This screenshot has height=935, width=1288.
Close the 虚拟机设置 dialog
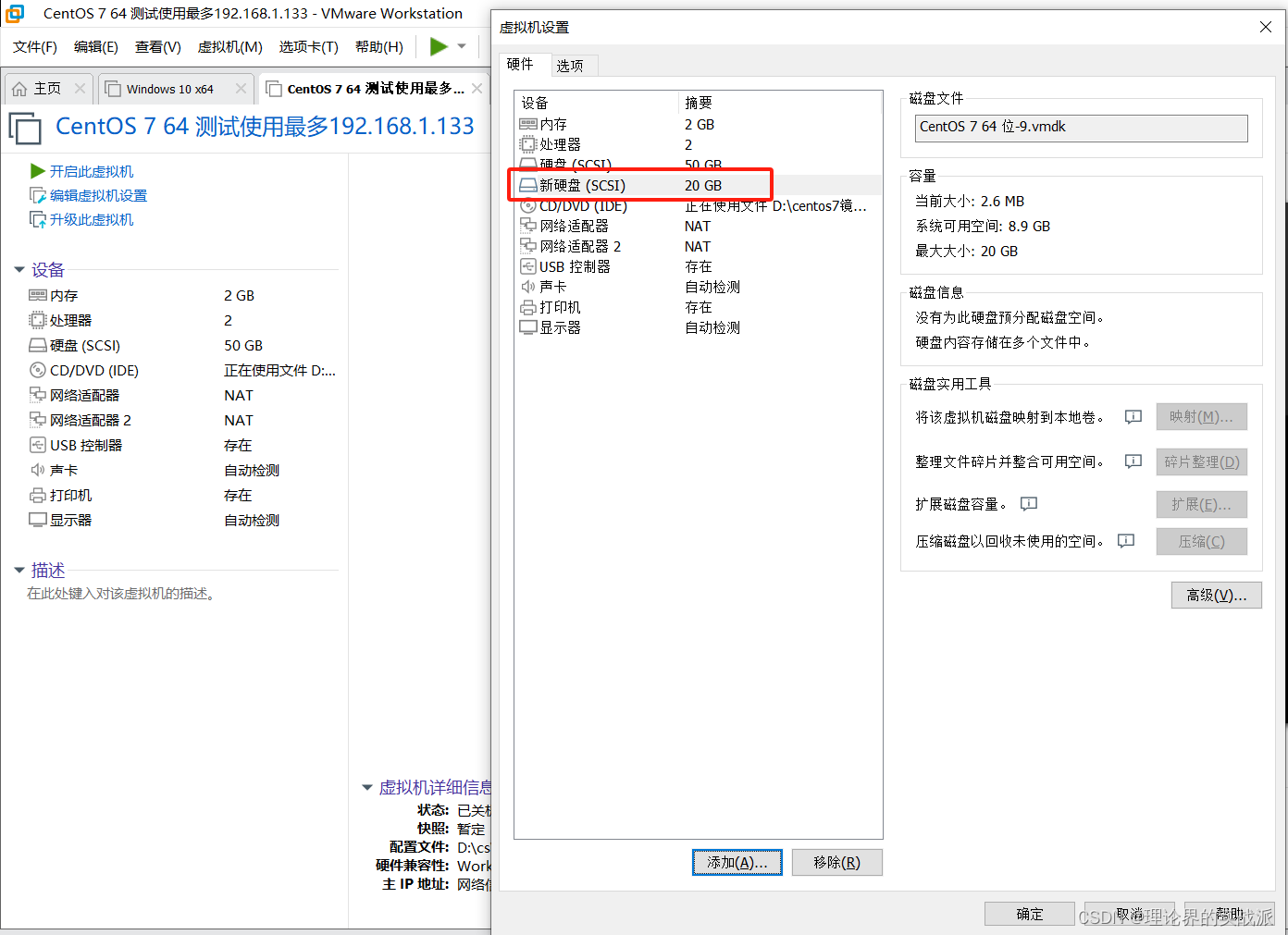tap(1266, 27)
